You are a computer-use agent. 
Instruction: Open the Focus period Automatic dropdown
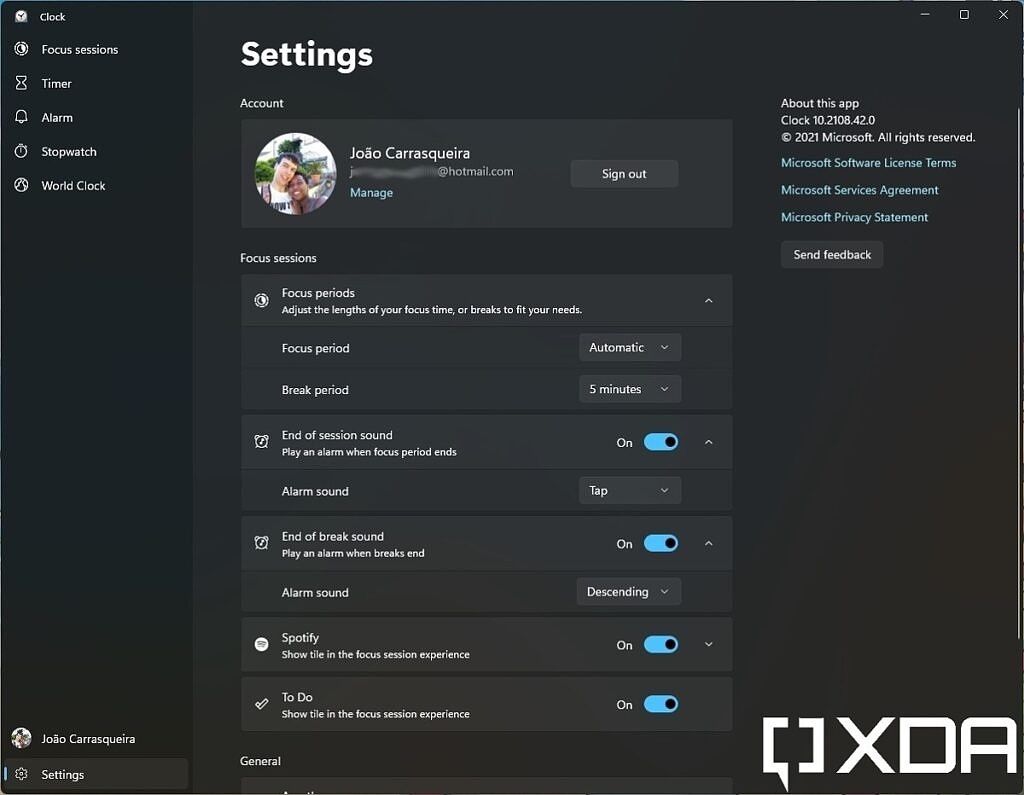tap(629, 347)
